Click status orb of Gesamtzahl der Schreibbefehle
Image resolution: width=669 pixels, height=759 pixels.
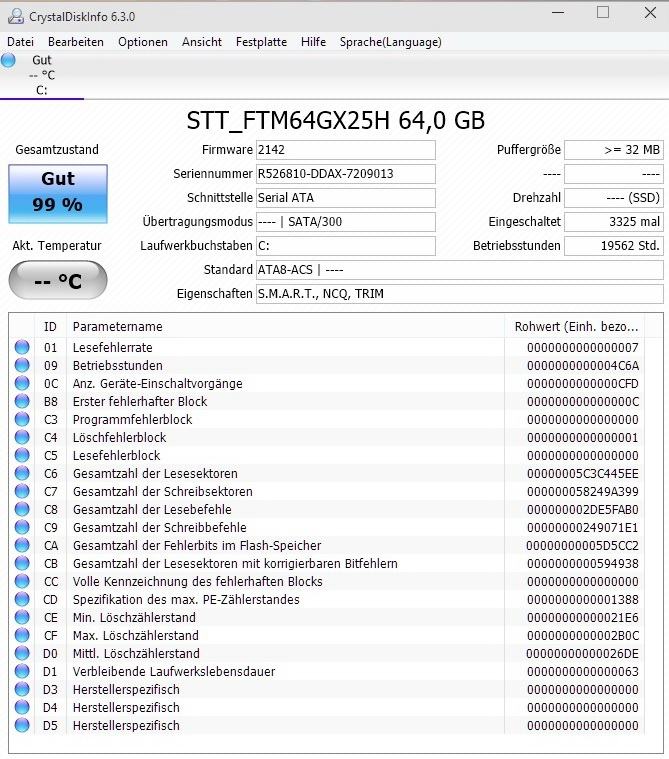pyautogui.click(x=22, y=527)
